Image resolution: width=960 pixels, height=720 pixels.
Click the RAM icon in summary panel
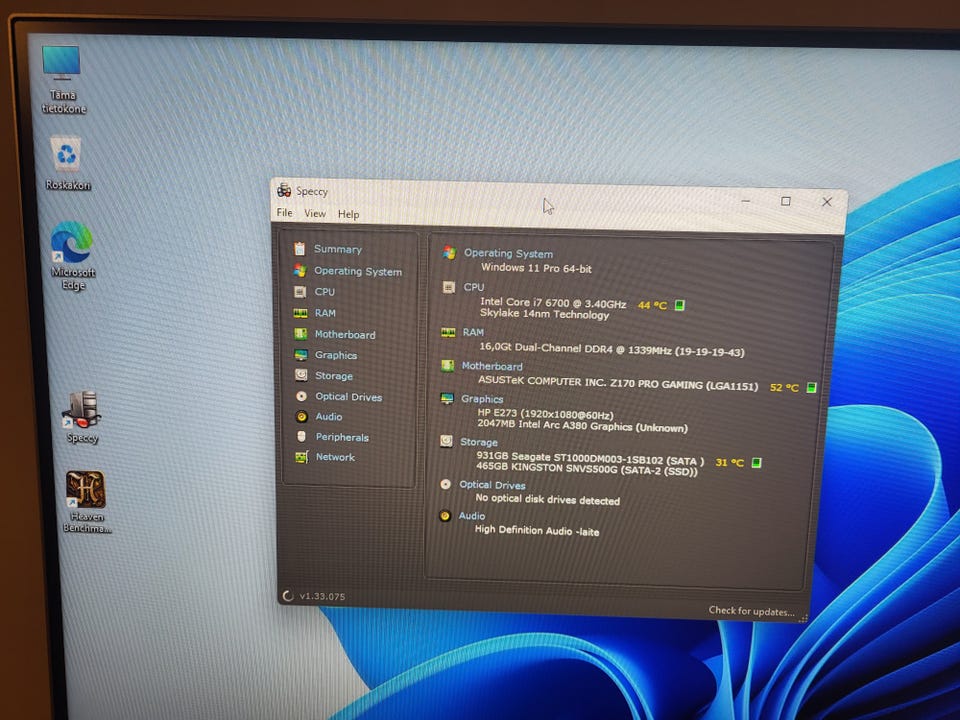[x=448, y=332]
